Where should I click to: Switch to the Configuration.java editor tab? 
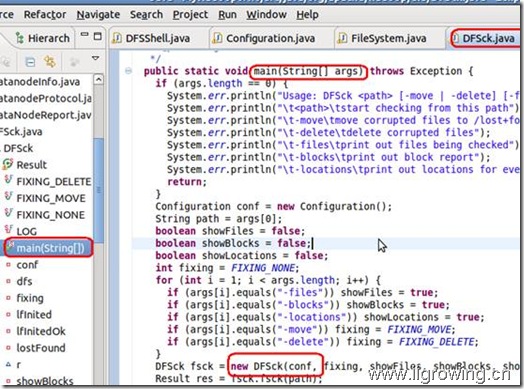[270, 38]
